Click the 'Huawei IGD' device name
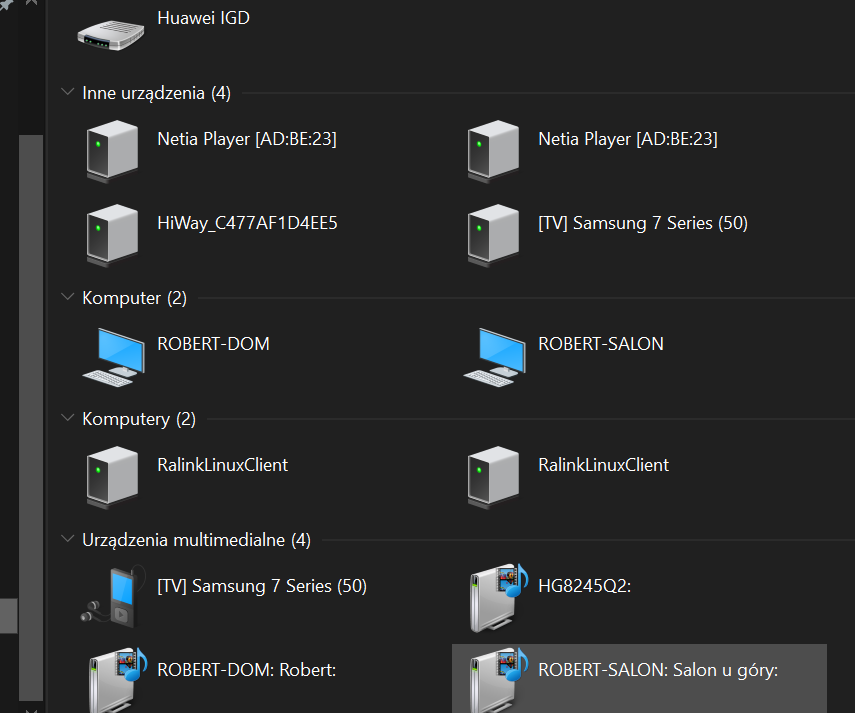The height and width of the screenshot is (713, 855). point(203,18)
